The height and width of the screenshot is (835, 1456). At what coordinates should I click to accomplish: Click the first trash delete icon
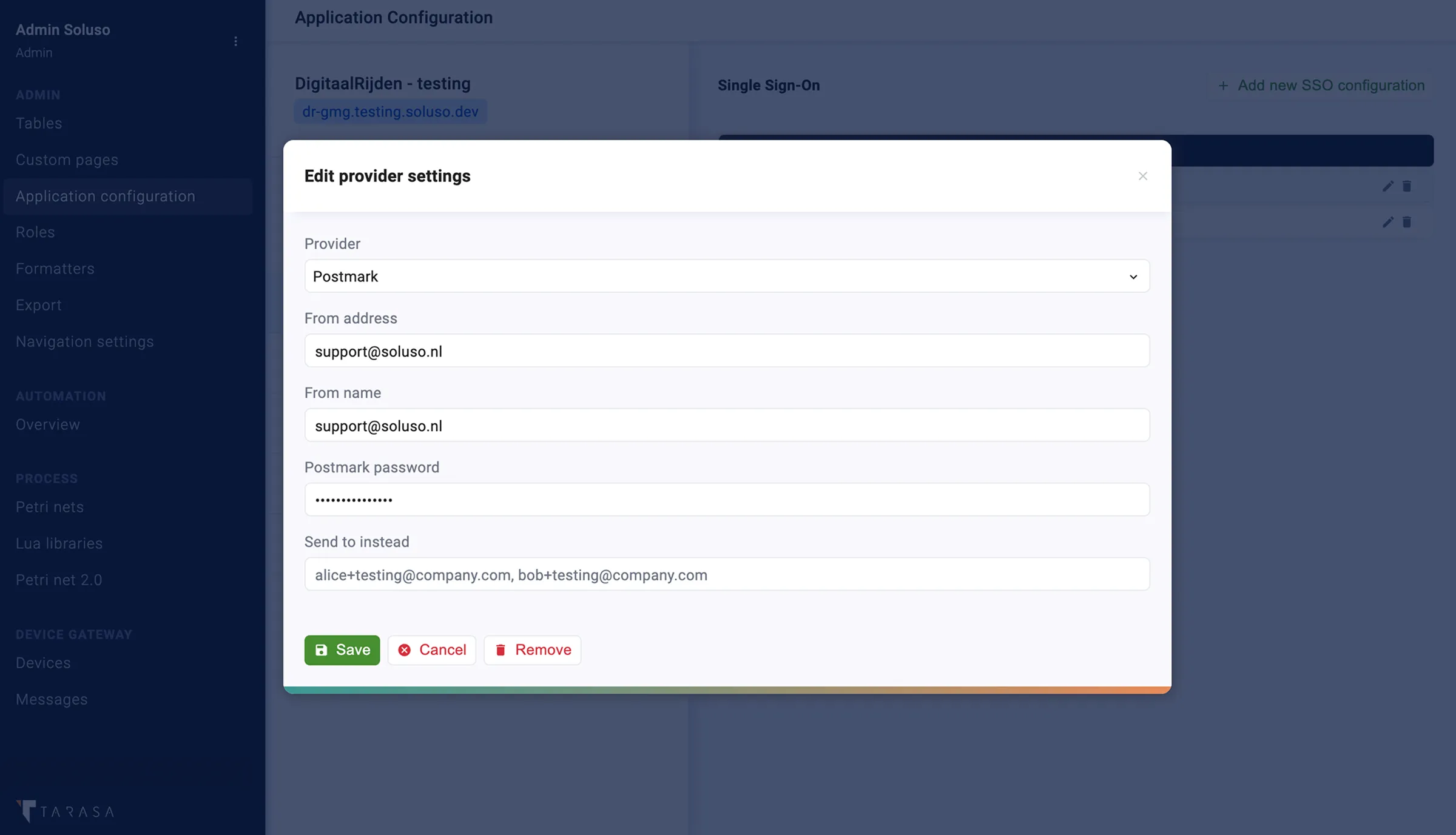tap(1406, 186)
